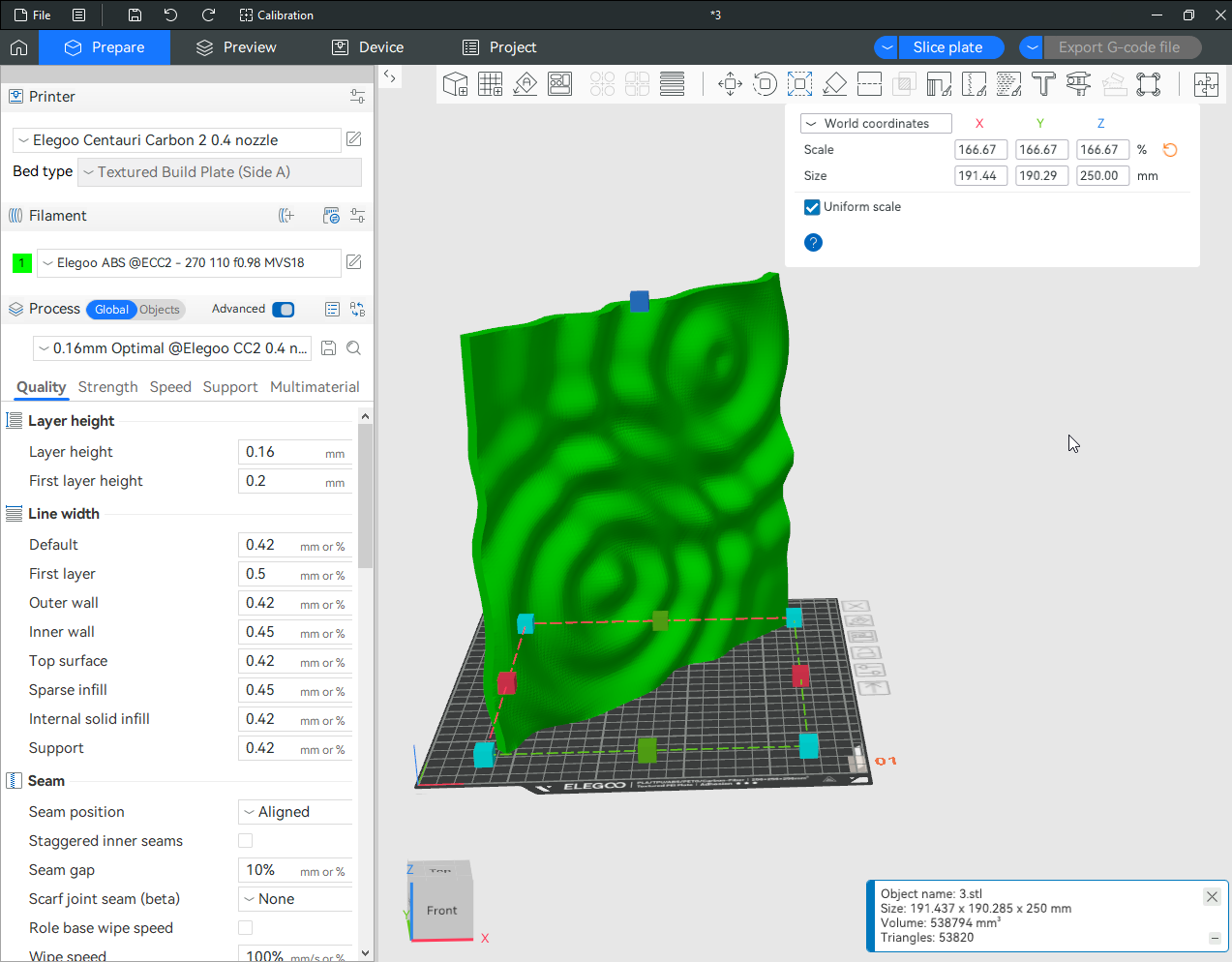This screenshot has width=1232, height=962.
Task: Open the Strength settings tab
Action: point(107,387)
